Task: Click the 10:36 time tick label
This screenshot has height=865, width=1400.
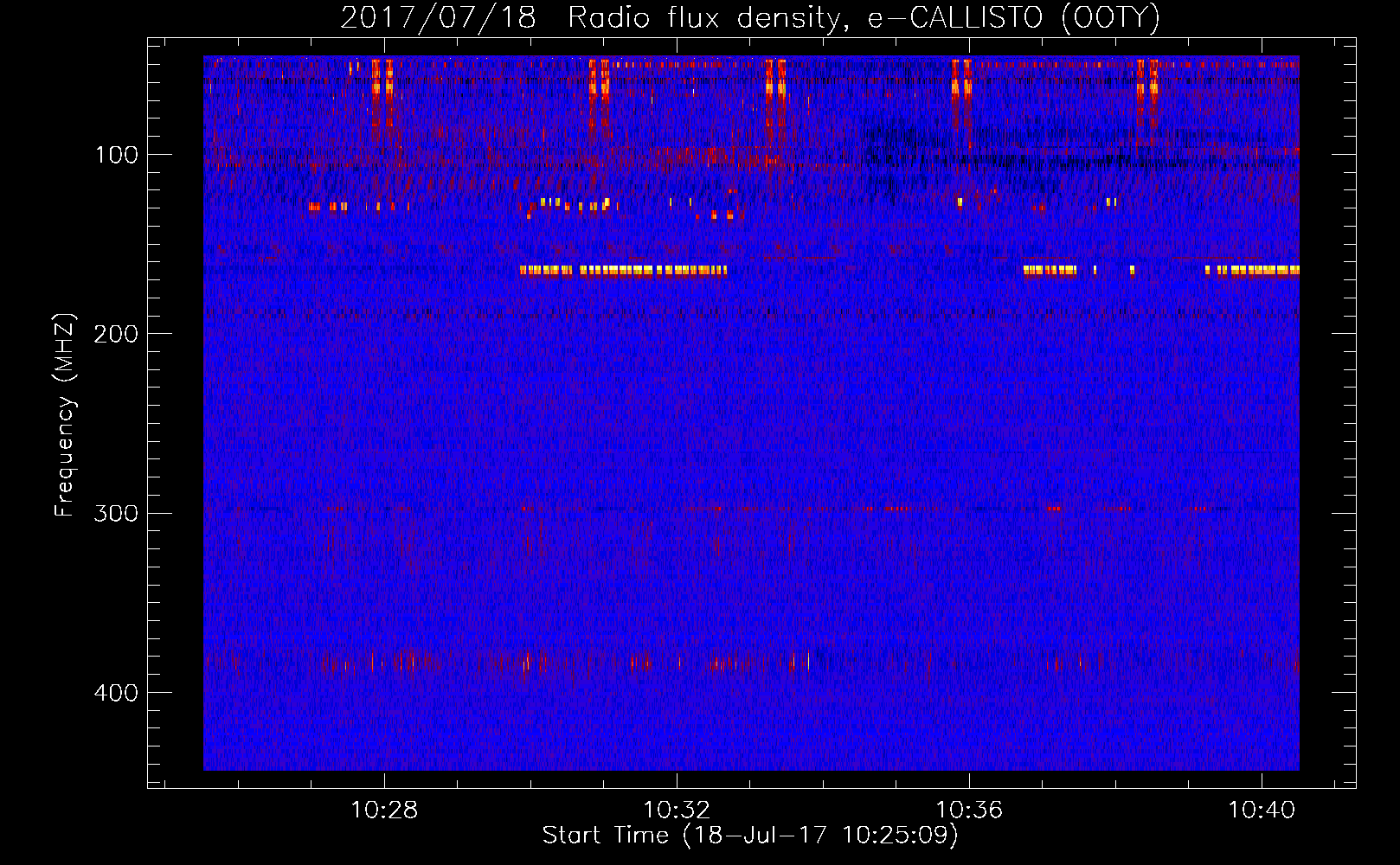Action: pos(969,811)
